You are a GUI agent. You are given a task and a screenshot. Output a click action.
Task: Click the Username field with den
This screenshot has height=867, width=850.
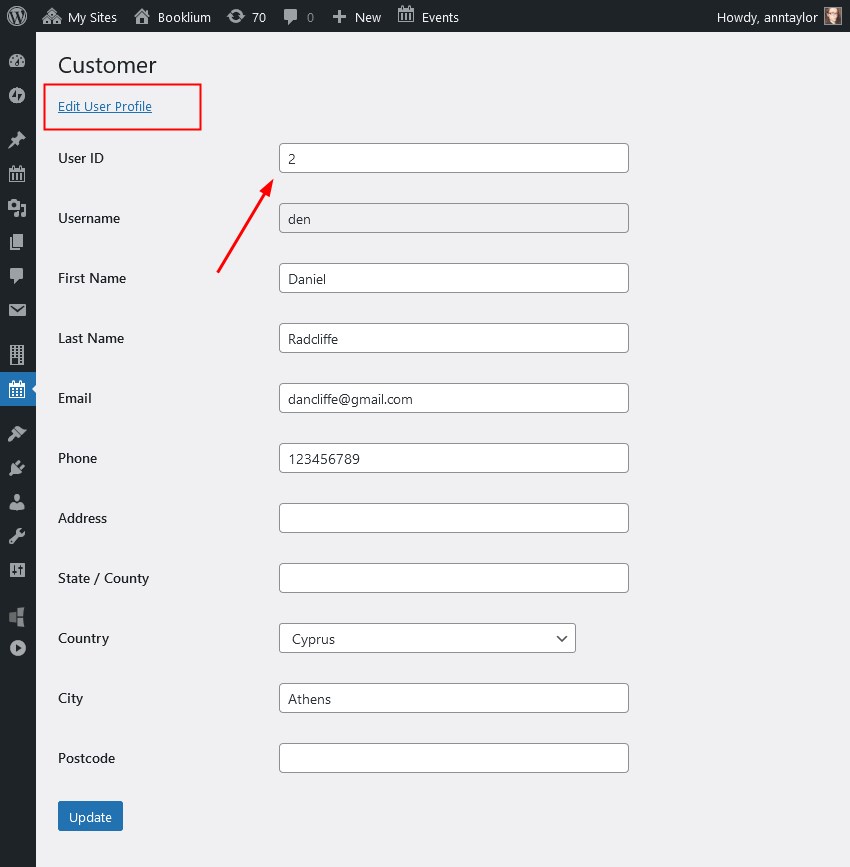[x=453, y=218]
